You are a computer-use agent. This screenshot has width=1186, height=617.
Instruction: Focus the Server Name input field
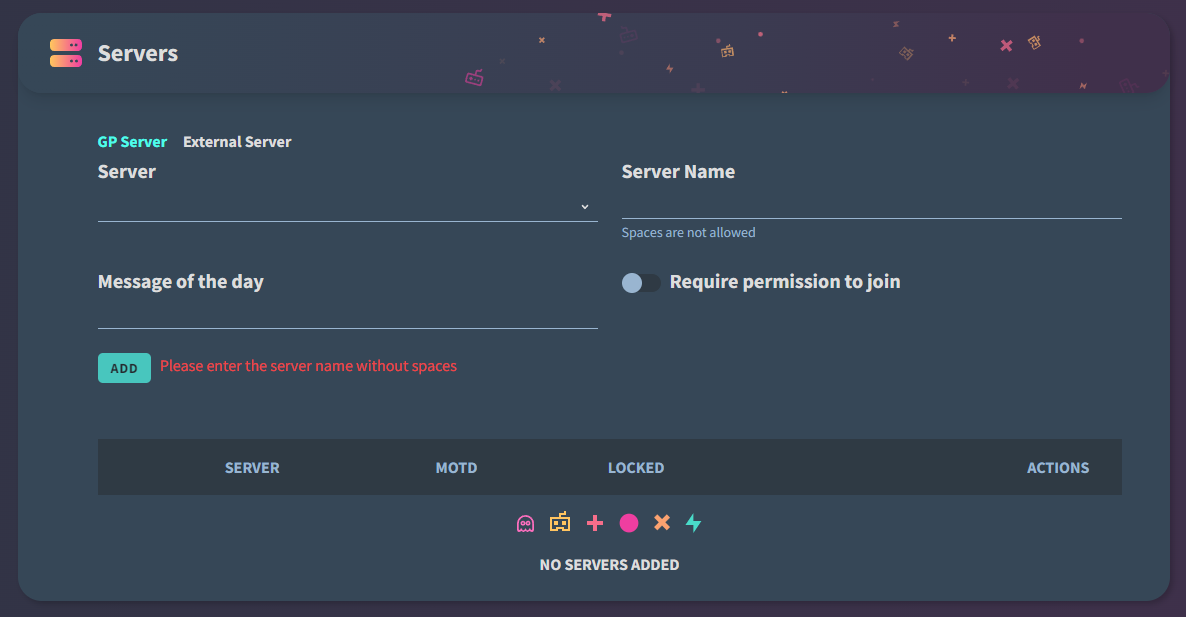[871, 204]
